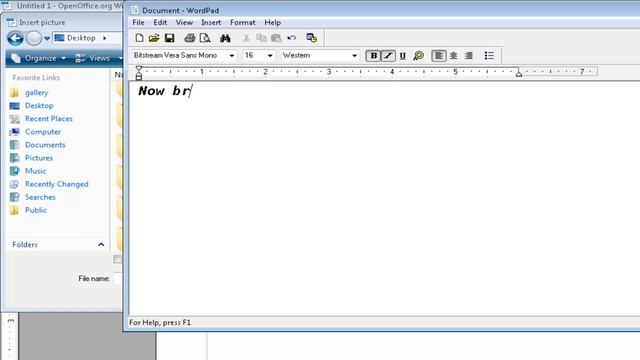
Task: Open Print Preview from the WordPad toolbar
Action: click(x=205, y=38)
